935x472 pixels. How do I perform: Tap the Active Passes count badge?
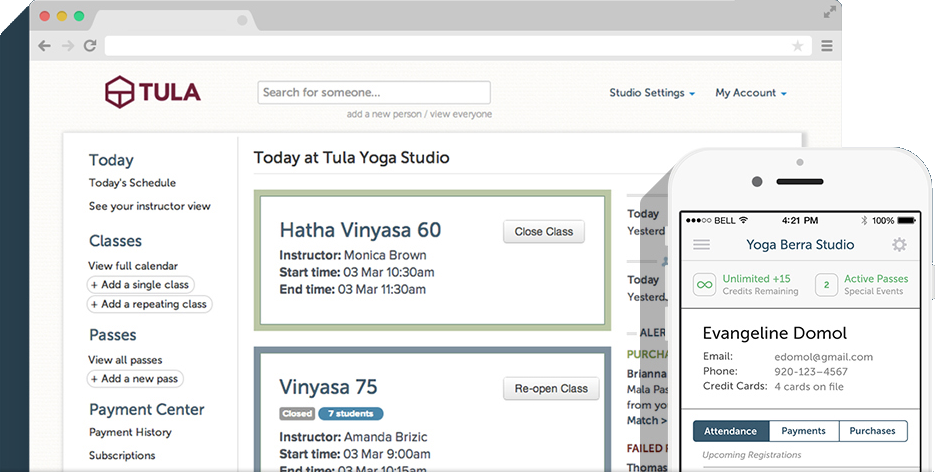826,285
